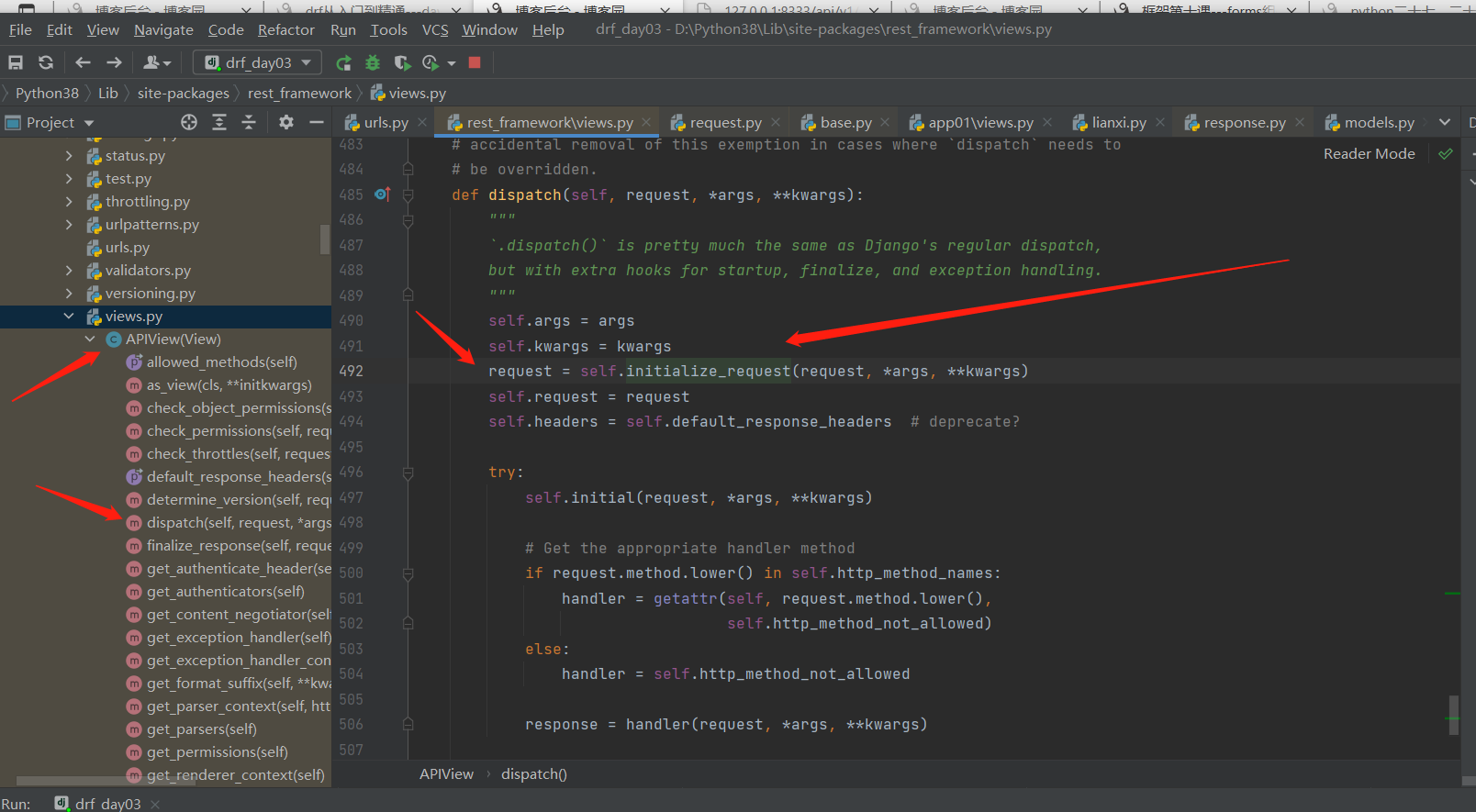1476x812 pixels.
Task: Hide the Project panel with minus icon
Action: point(317,122)
